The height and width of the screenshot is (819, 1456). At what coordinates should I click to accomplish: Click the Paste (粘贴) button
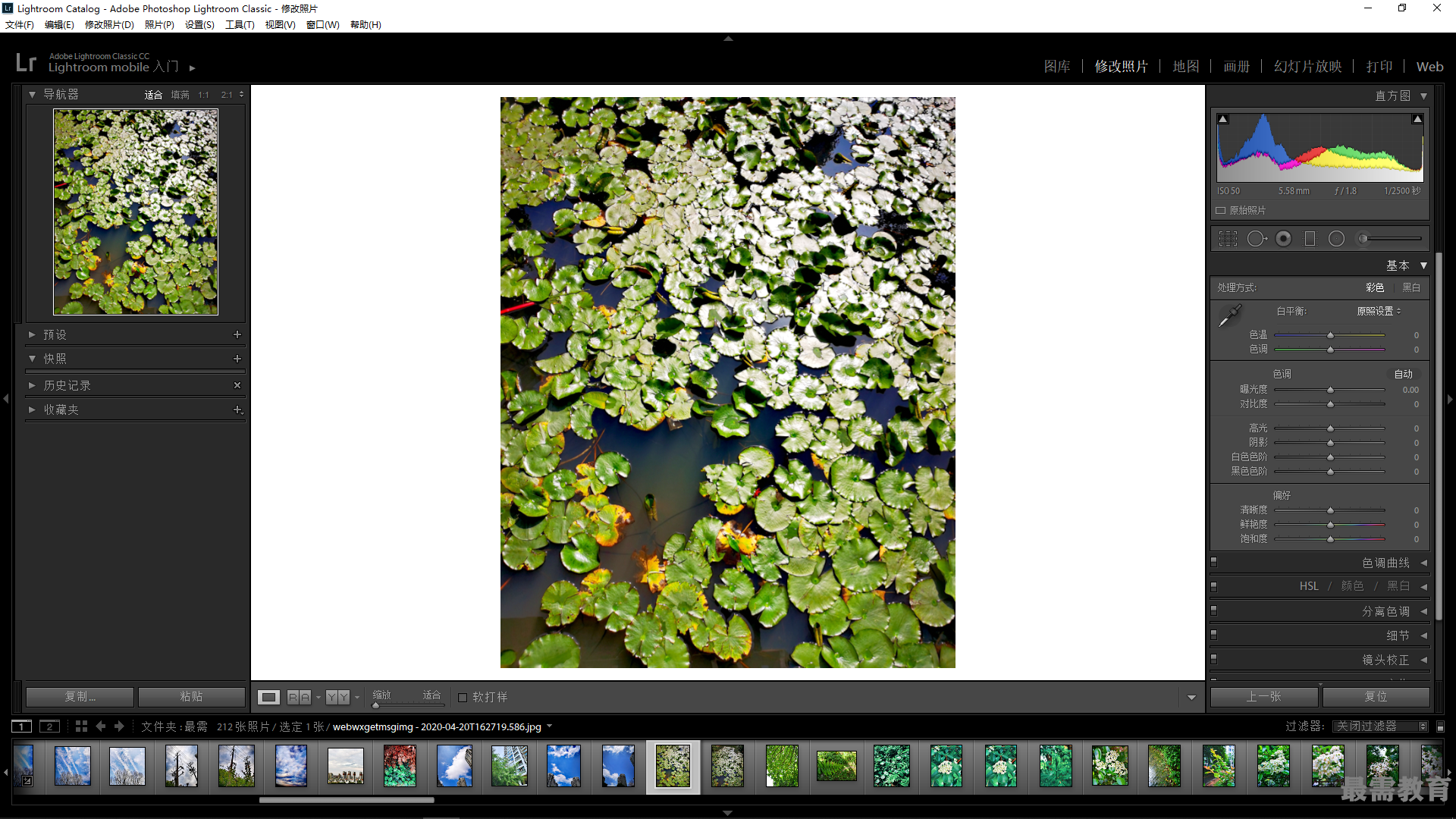(191, 696)
